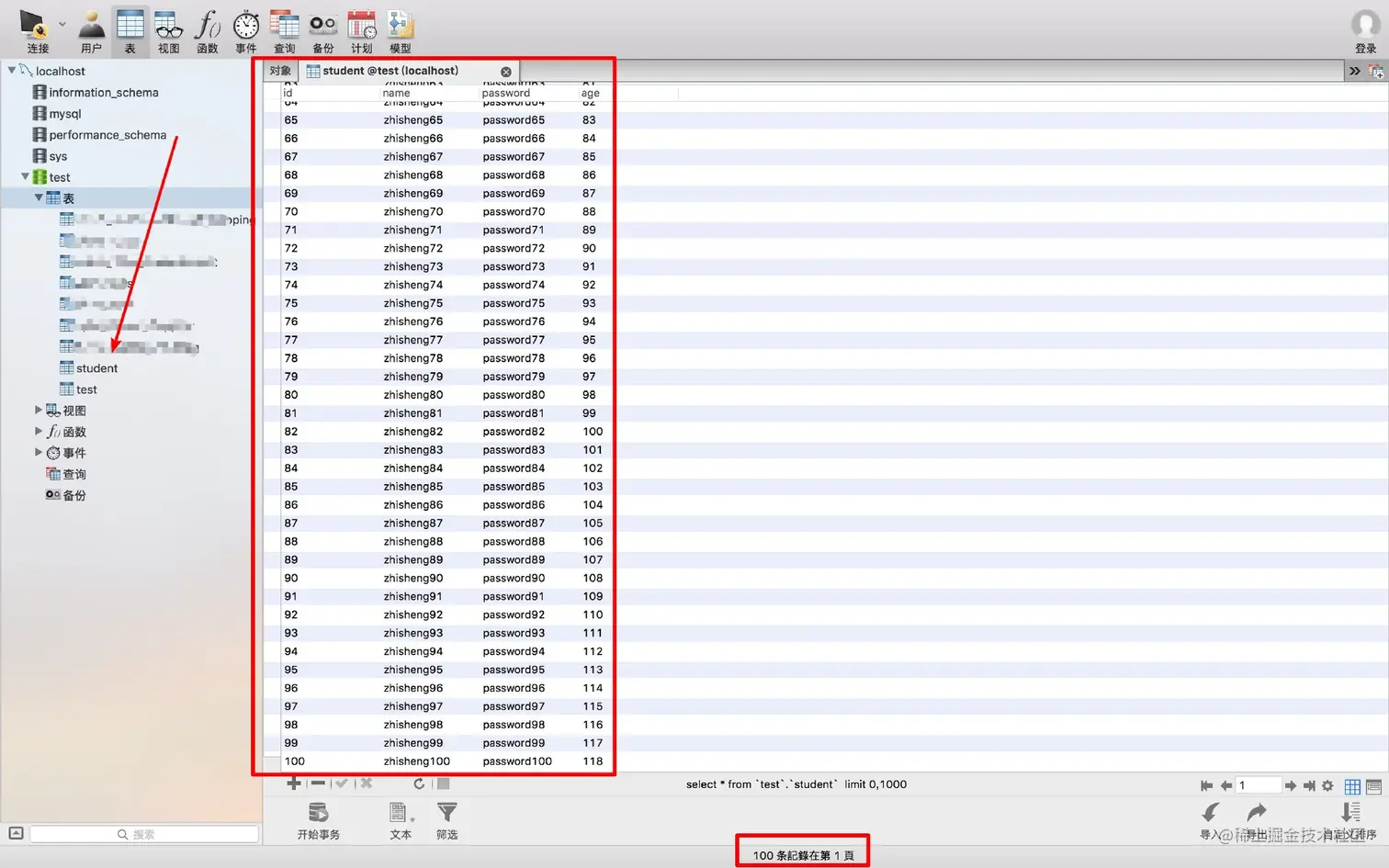Expand the 事件 tree folder

(x=39, y=452)
